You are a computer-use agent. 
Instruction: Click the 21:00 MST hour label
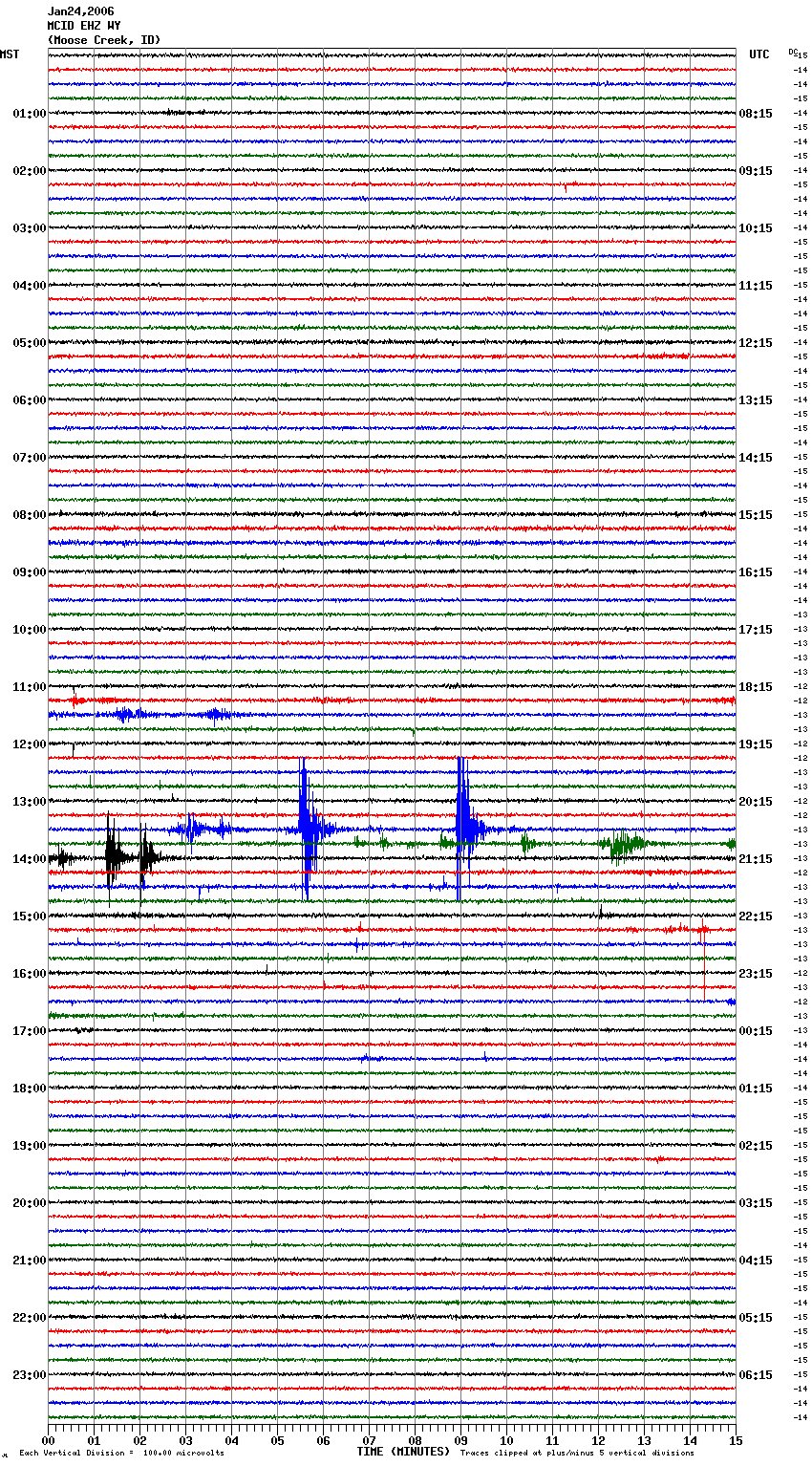click(30, 1261)
